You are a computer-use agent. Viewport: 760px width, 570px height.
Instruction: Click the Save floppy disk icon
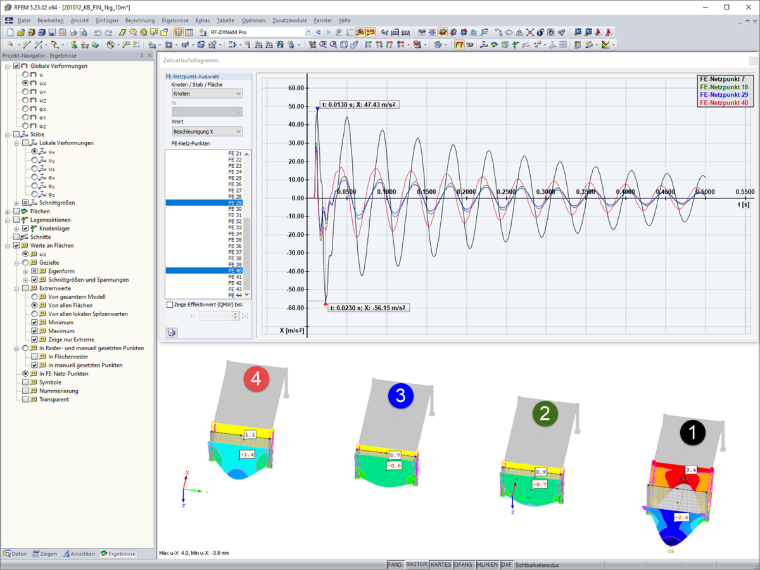(x=52, y=32)
